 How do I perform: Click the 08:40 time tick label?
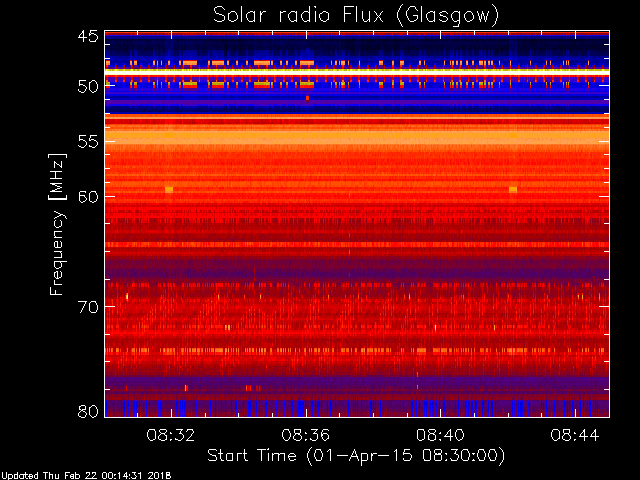pyautogui.click(x=440, y=435)
